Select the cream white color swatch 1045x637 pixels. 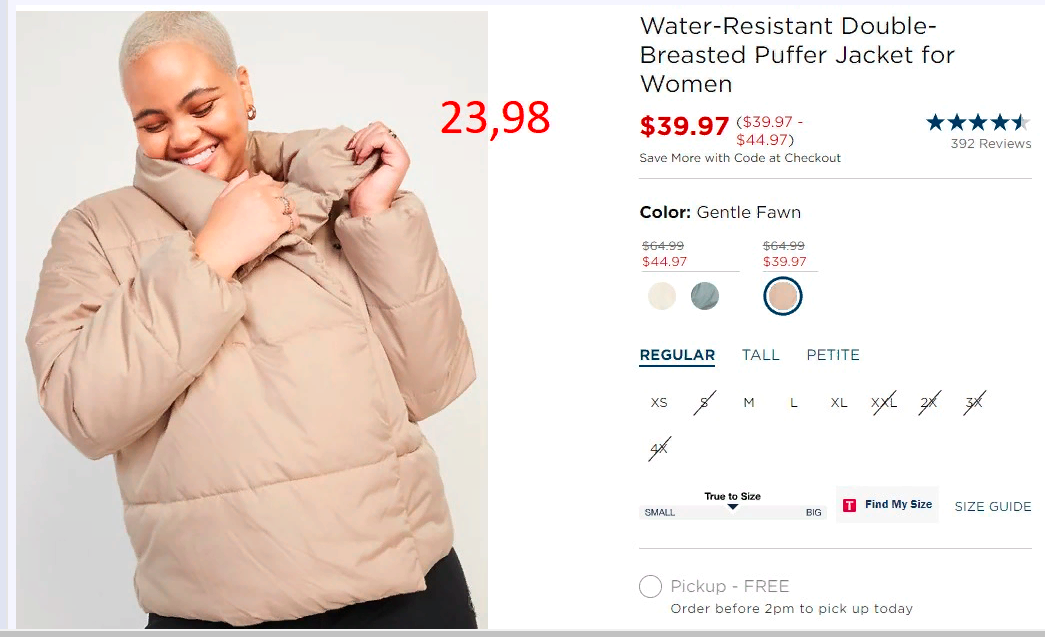(x=662, y=296)
